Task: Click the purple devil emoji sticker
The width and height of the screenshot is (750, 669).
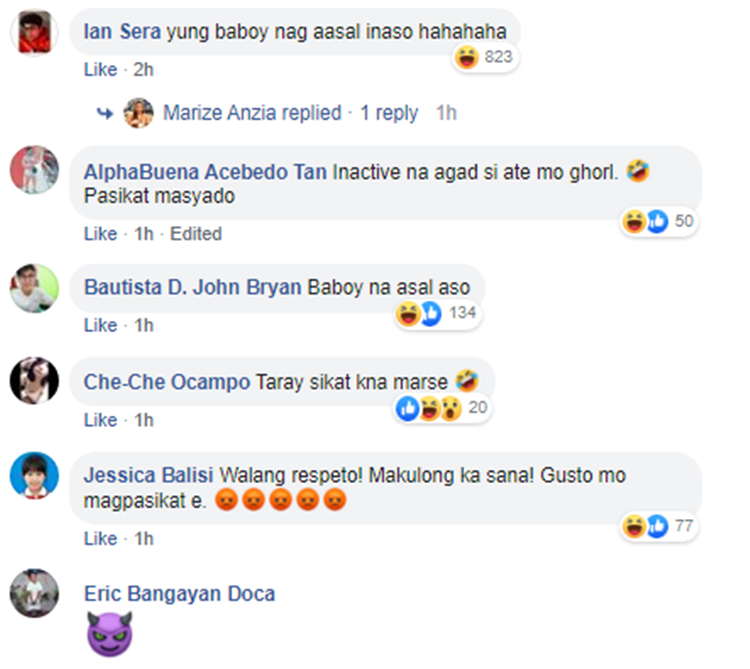Action: pyautogui.click(x=110, y=634)
